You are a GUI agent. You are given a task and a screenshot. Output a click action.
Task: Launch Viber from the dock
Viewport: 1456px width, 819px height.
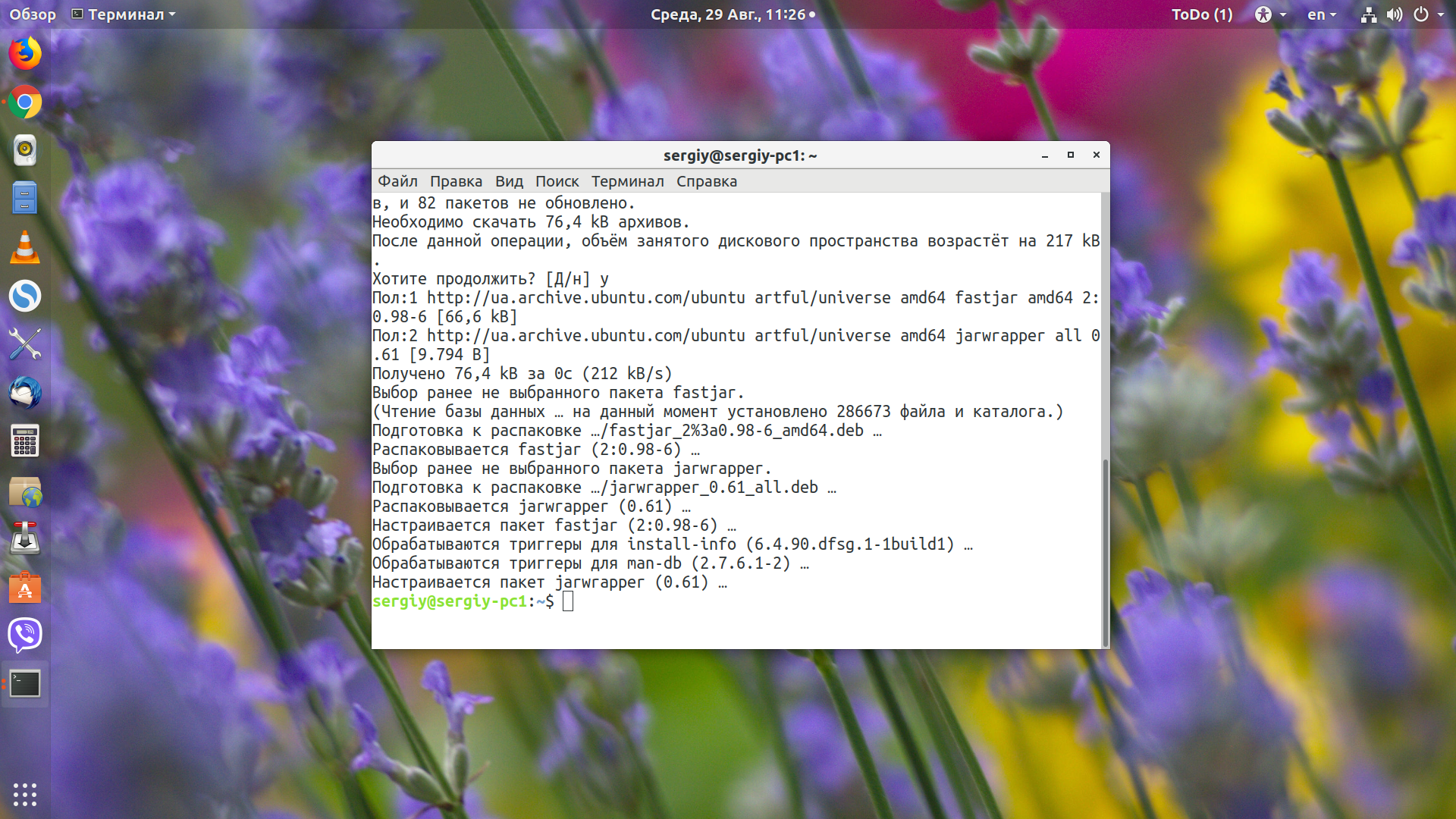(25, 635)
